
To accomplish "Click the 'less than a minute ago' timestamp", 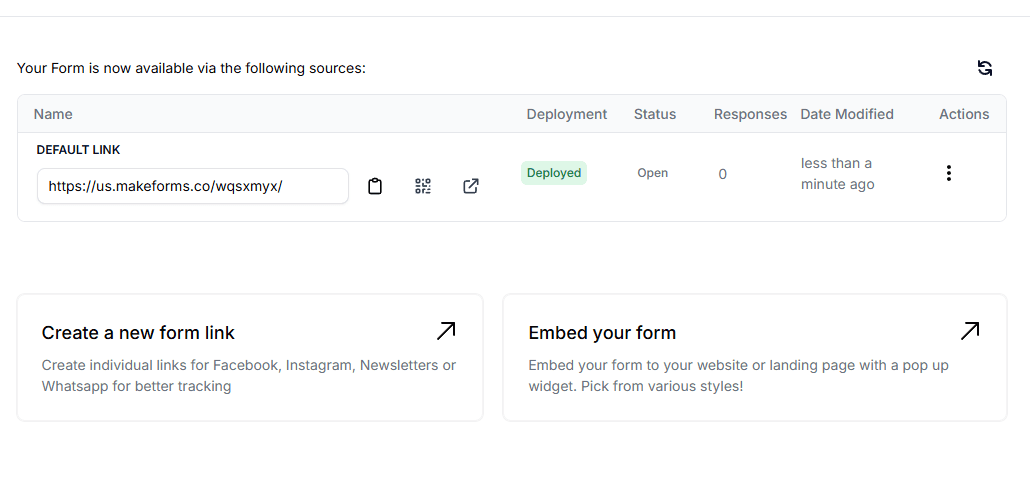I will click(x=837, y=174).
